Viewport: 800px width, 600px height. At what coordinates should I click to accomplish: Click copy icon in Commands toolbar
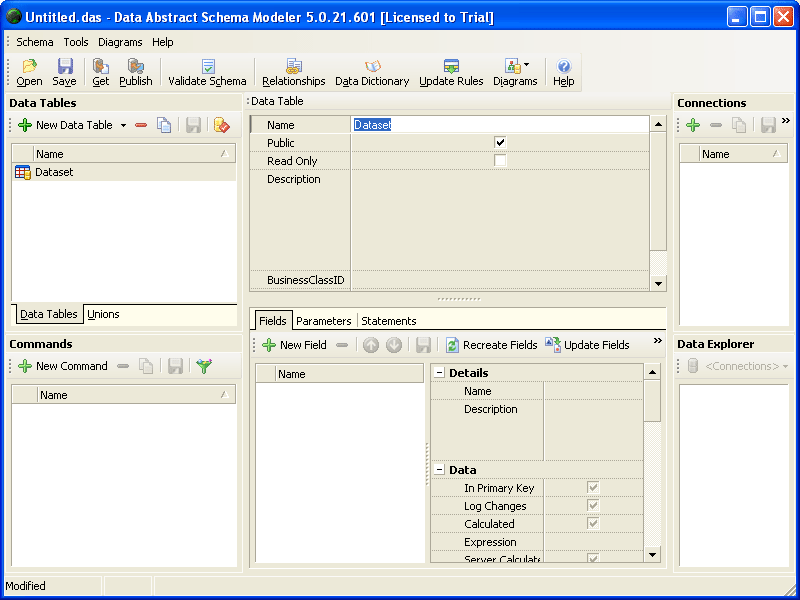click(146, 366)
